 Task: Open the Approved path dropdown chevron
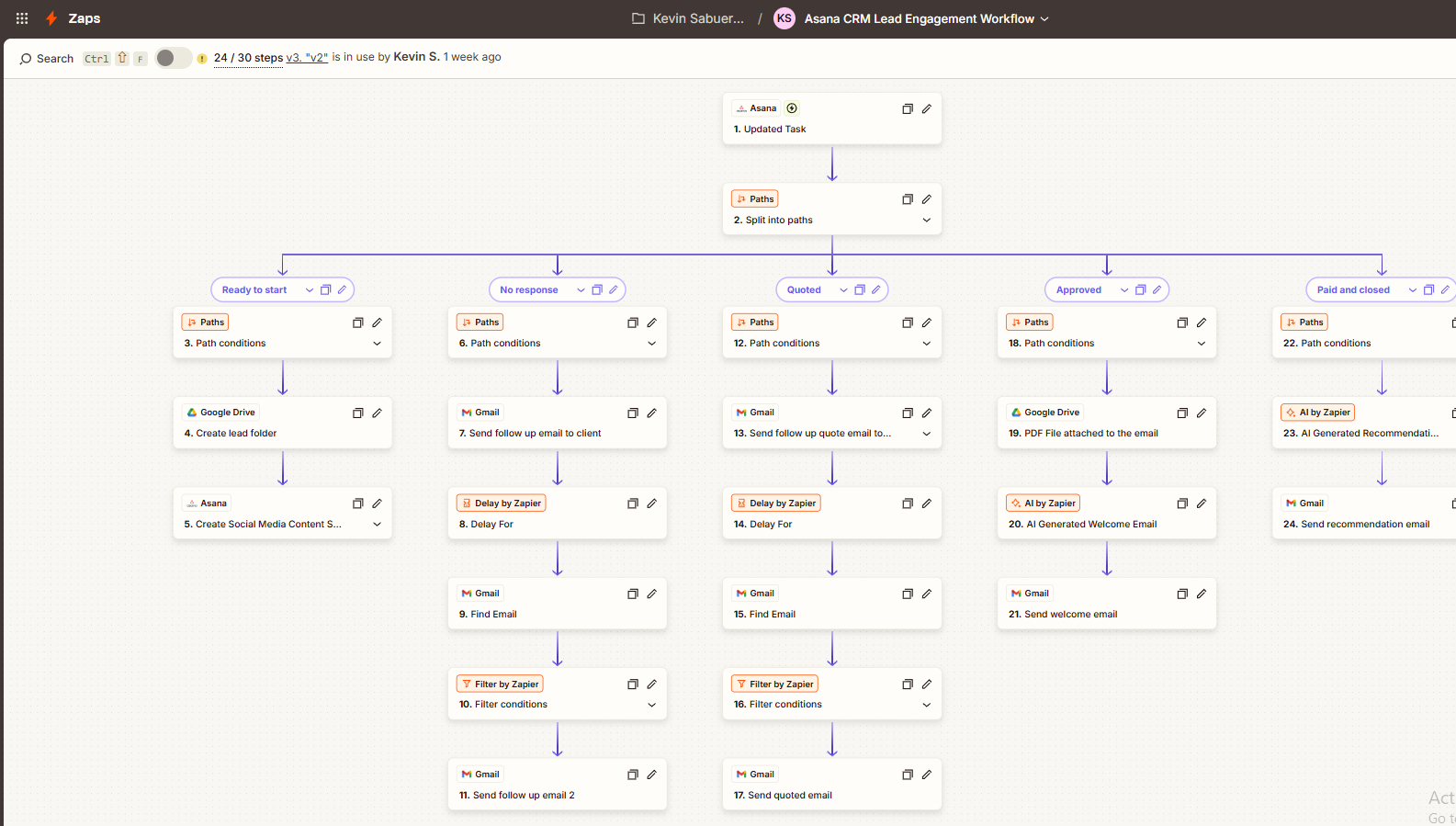[x=1124, y=290]
